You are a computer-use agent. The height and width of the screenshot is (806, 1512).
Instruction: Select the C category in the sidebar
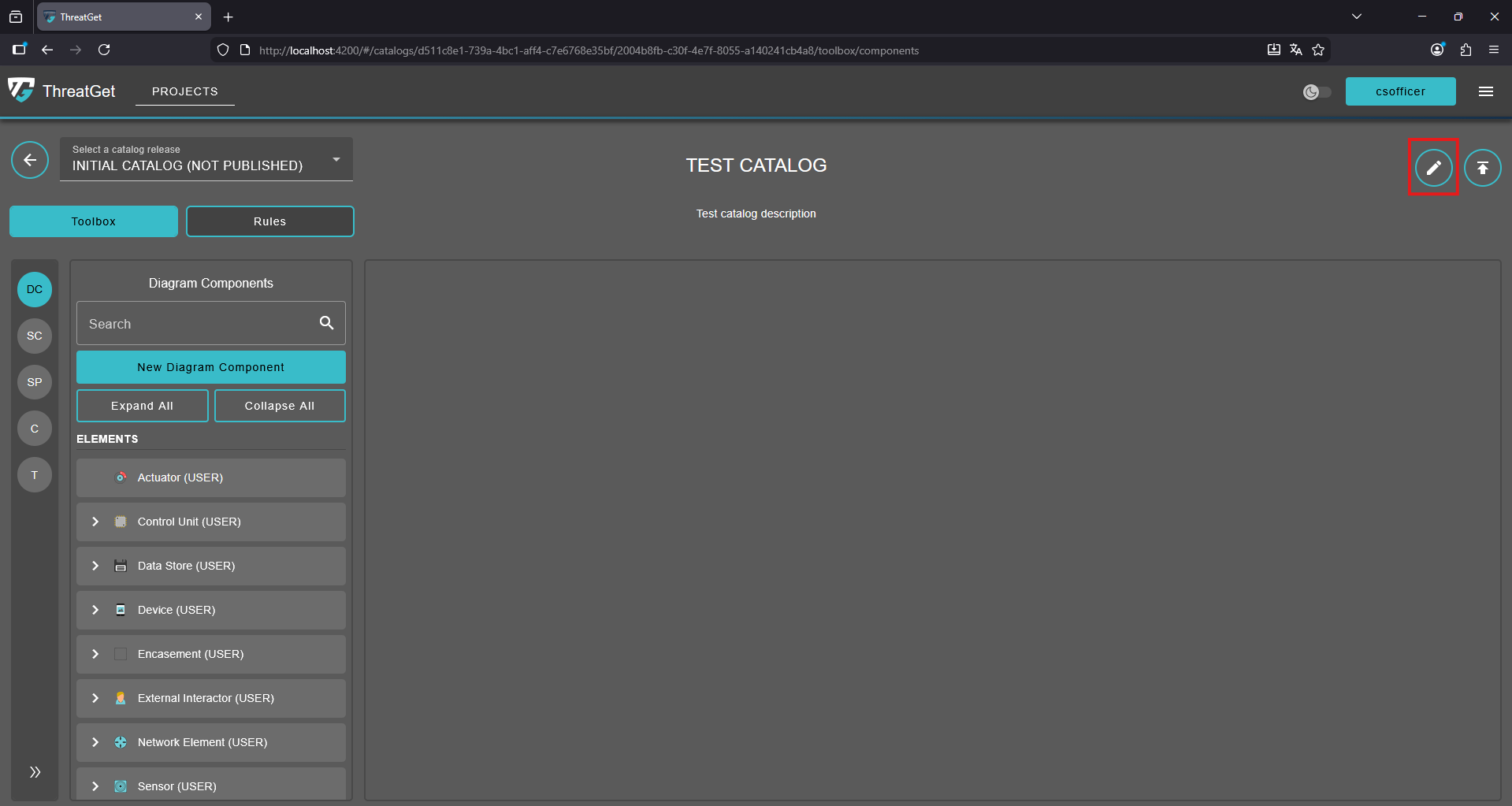point(34,428)
